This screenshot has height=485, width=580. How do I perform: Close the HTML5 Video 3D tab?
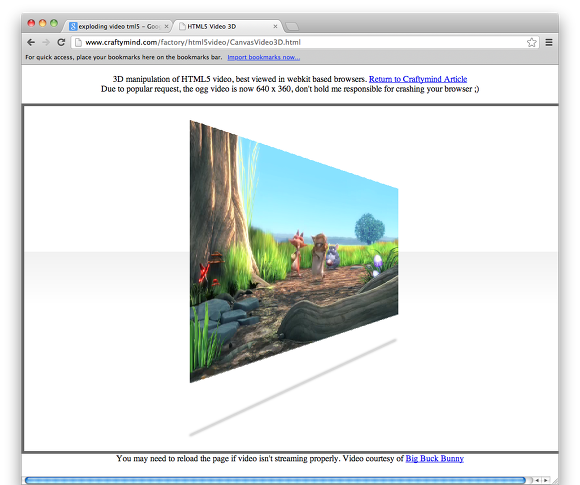coord(275,26)
